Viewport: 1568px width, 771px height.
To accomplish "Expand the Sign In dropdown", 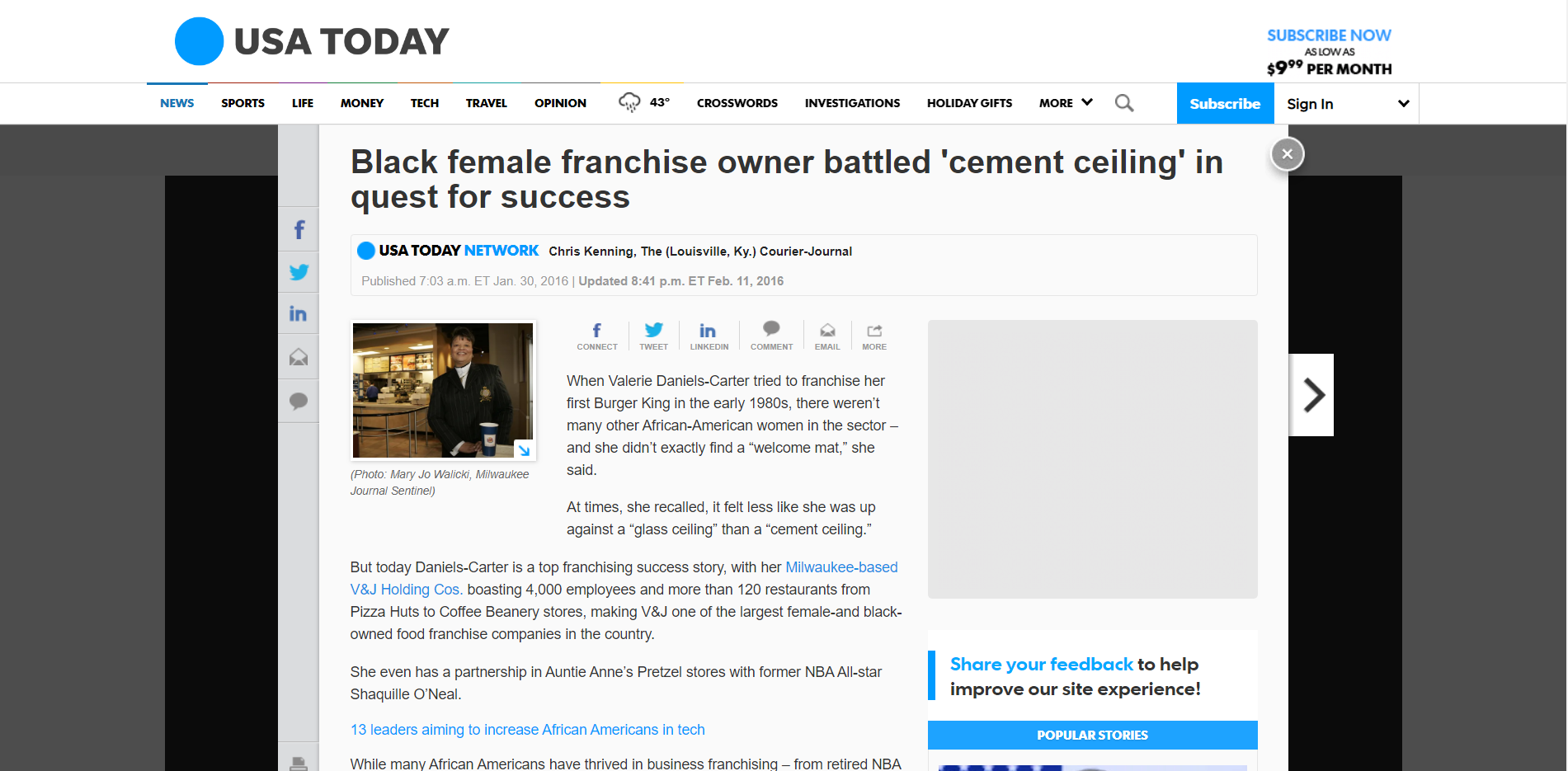I will [x=1346, y=104].
